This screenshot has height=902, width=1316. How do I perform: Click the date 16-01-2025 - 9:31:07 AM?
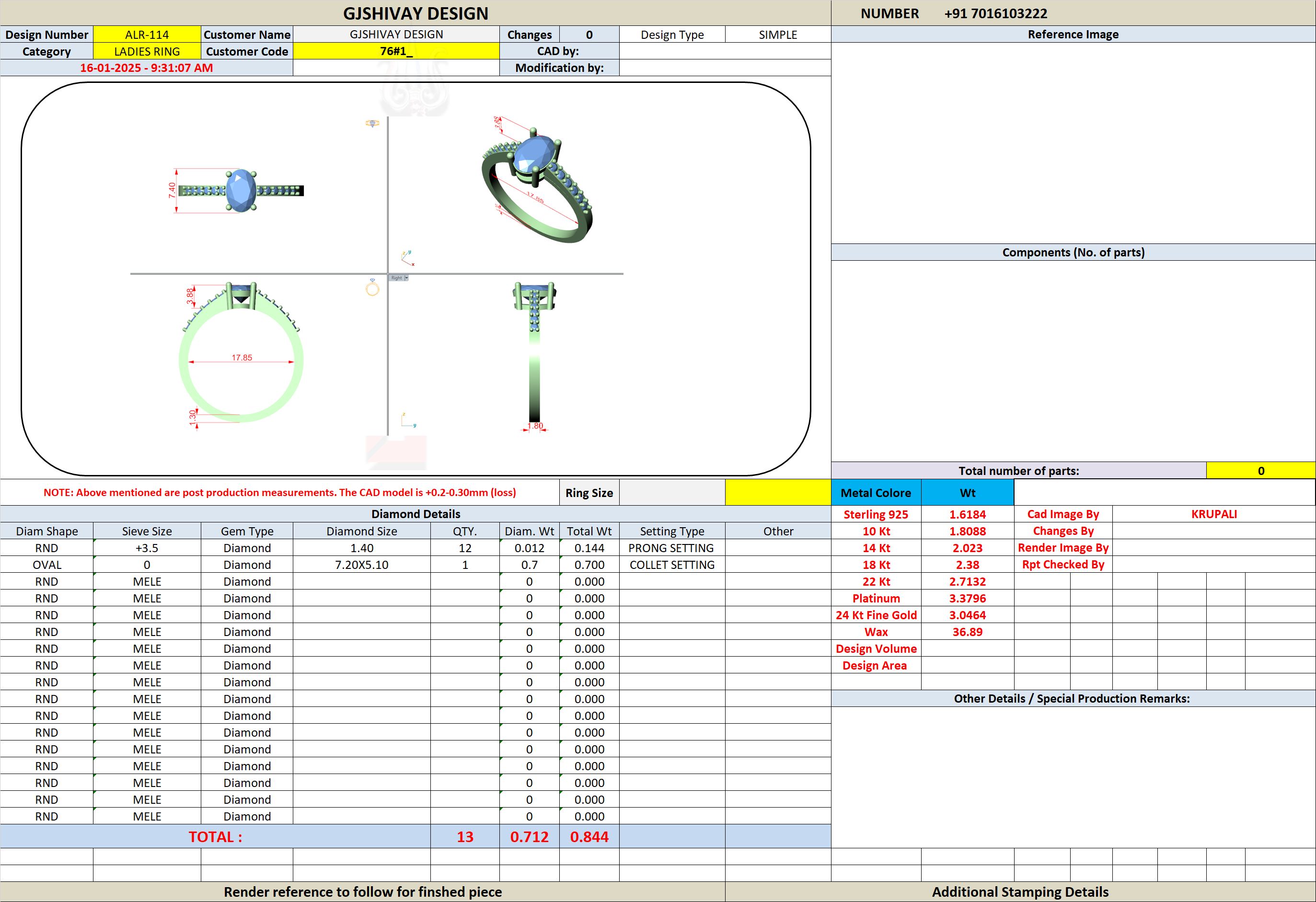coord(147,68)
